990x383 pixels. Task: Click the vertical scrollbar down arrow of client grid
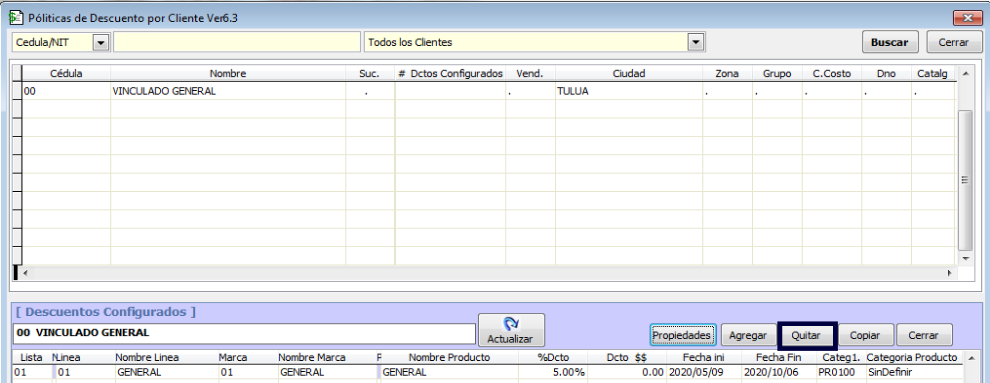click(964, 259)
